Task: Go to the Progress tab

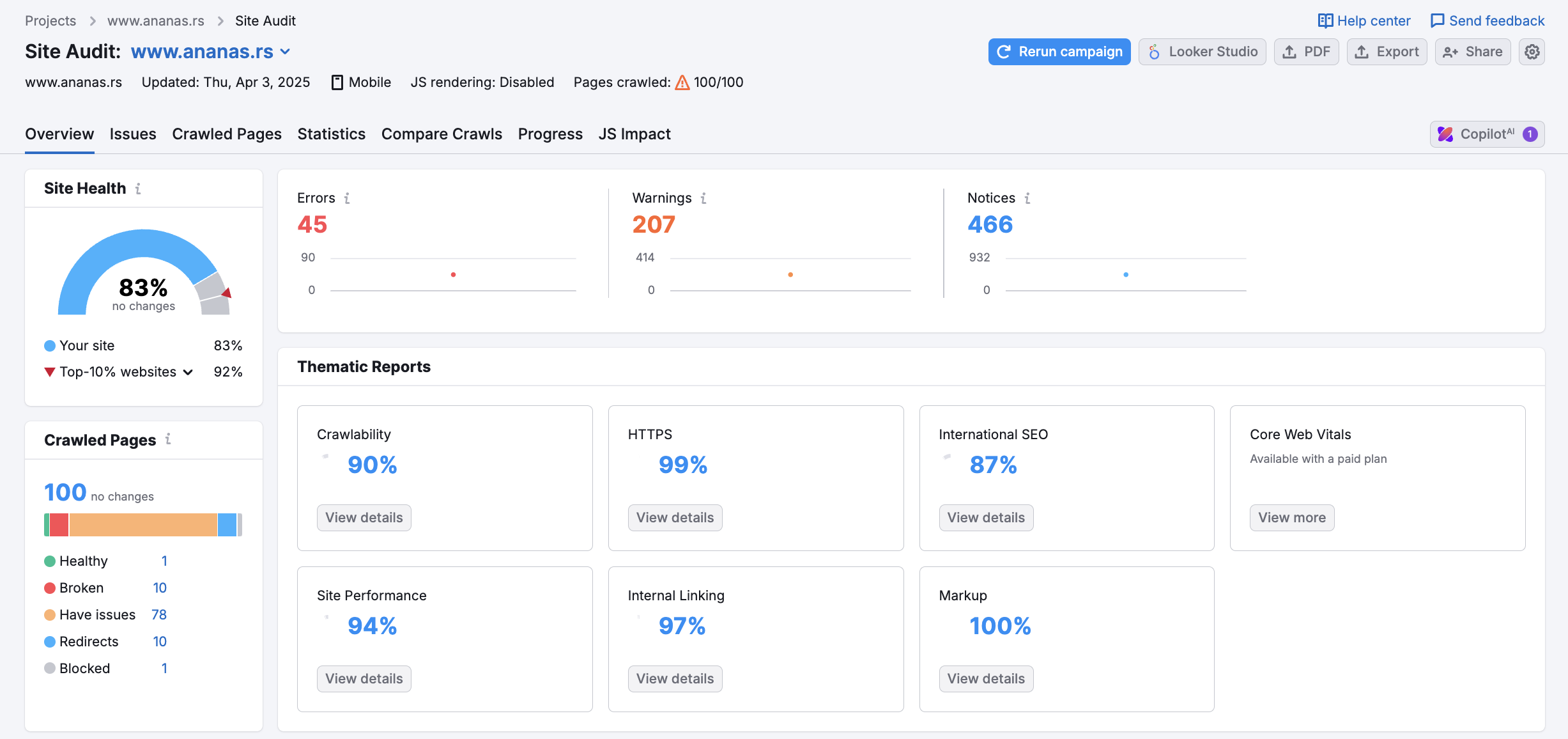Action: point(550,134)
